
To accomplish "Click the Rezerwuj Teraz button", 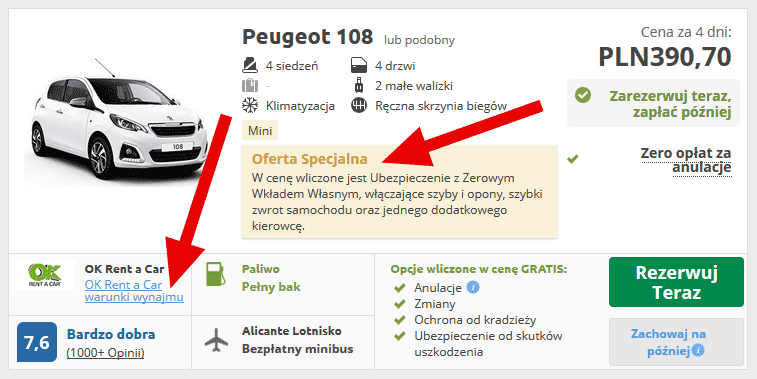I will tap(676, 282).
